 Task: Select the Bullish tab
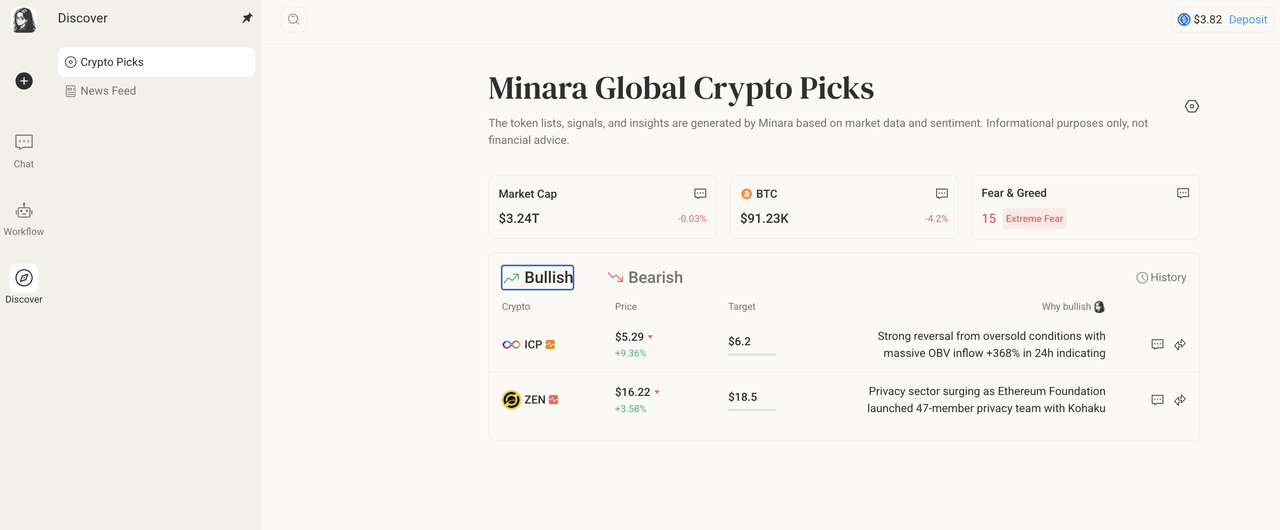tap(538, 278)
